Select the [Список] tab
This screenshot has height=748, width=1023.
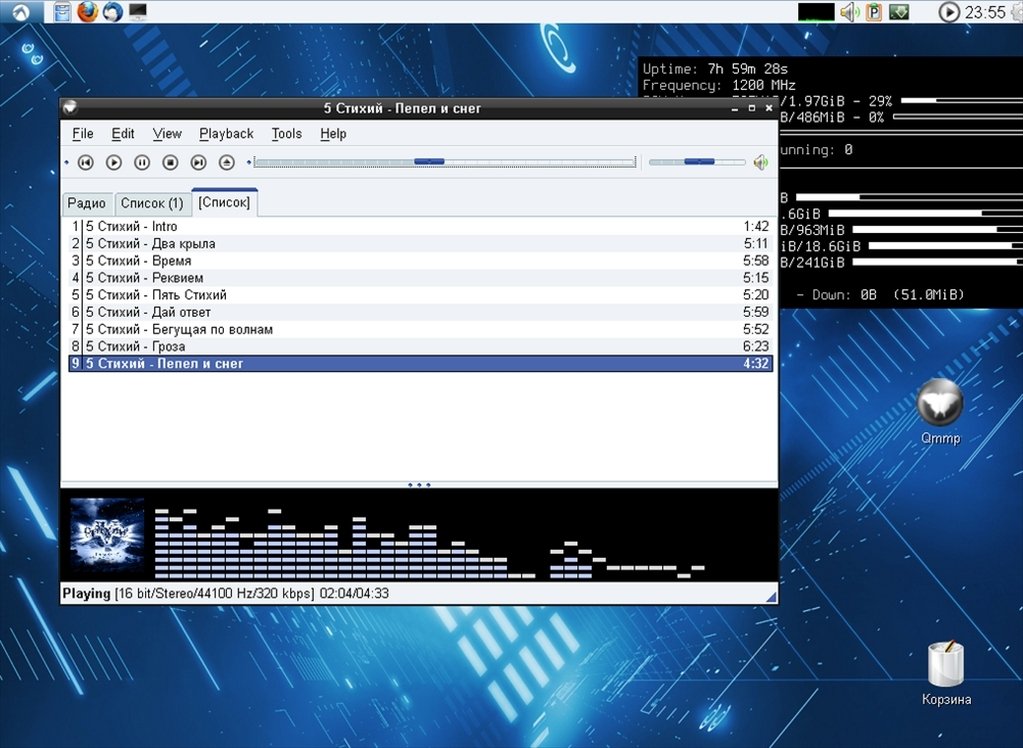point(224,202)
